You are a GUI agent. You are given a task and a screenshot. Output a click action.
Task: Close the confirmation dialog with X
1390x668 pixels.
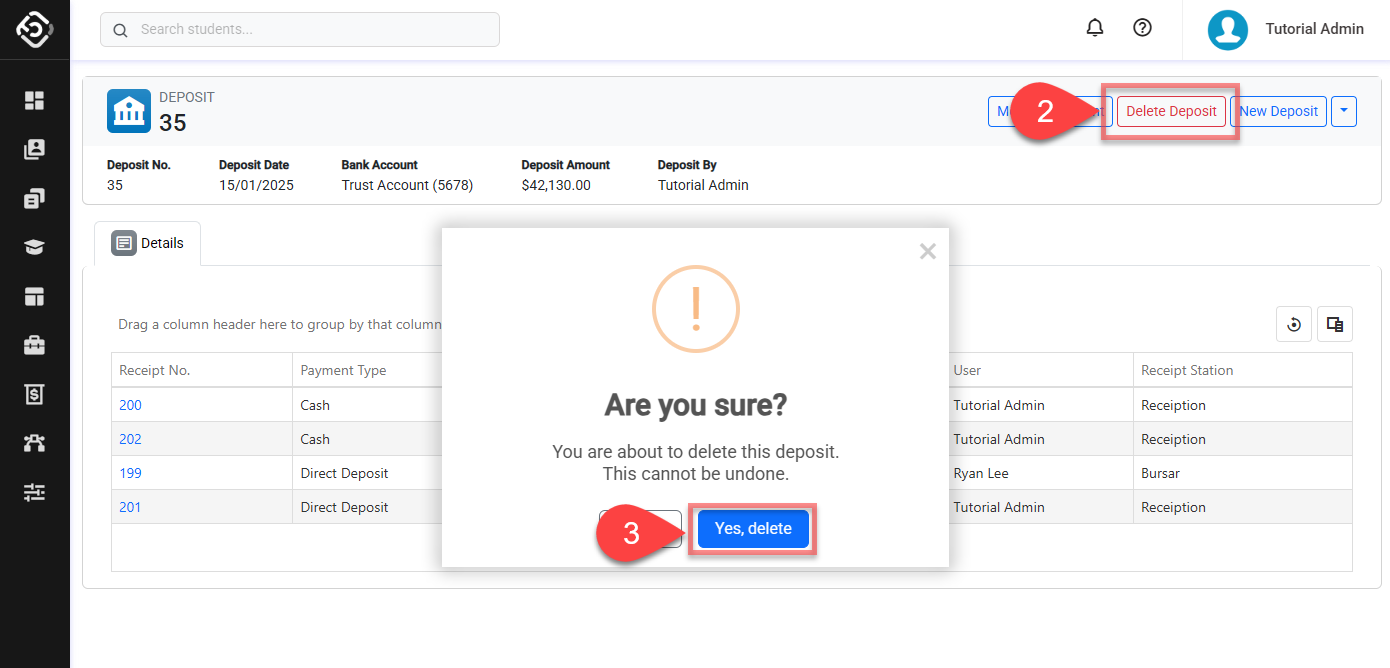927,252
